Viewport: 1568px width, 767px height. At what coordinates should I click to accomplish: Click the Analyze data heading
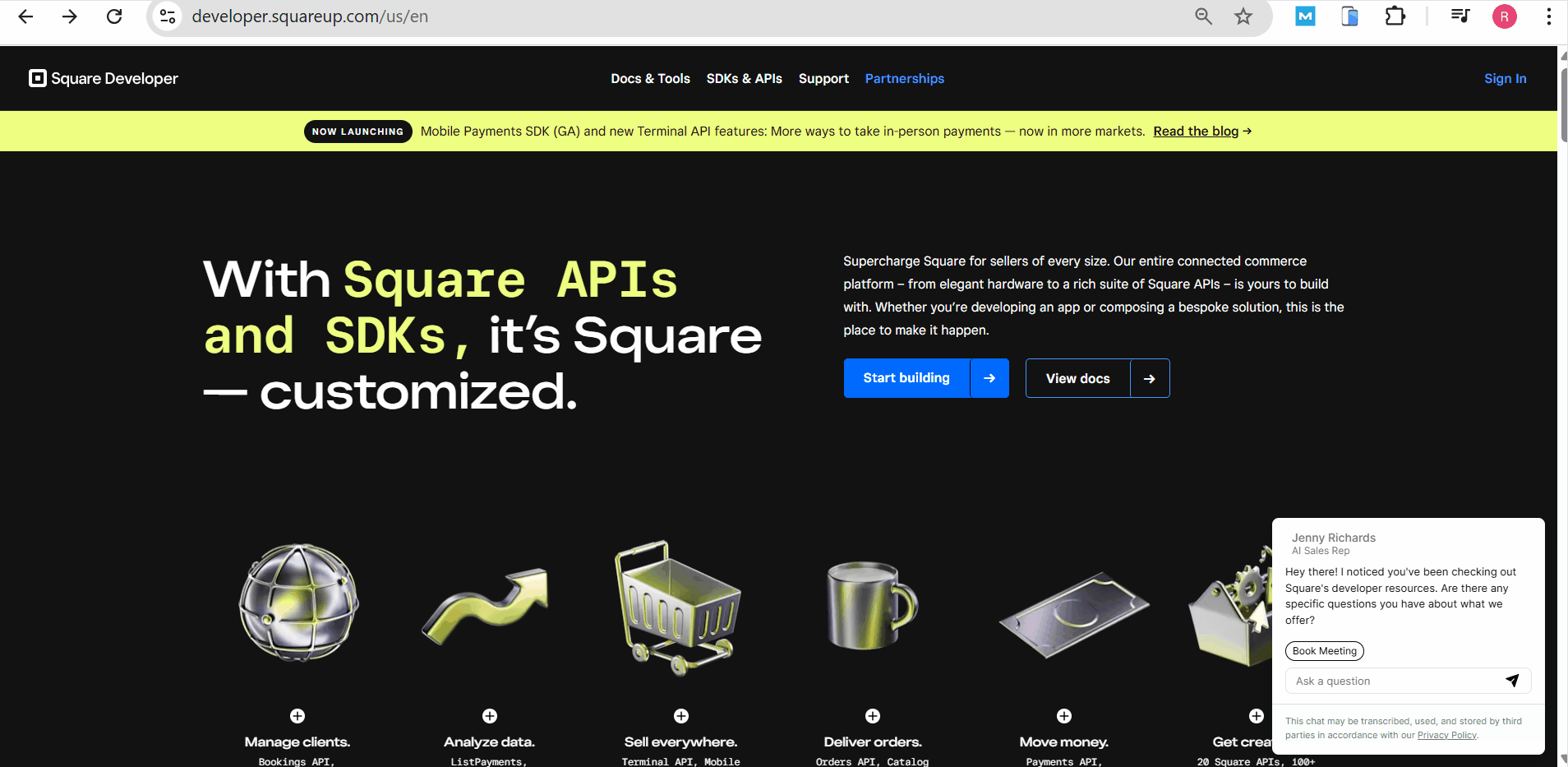pos(490,742)
